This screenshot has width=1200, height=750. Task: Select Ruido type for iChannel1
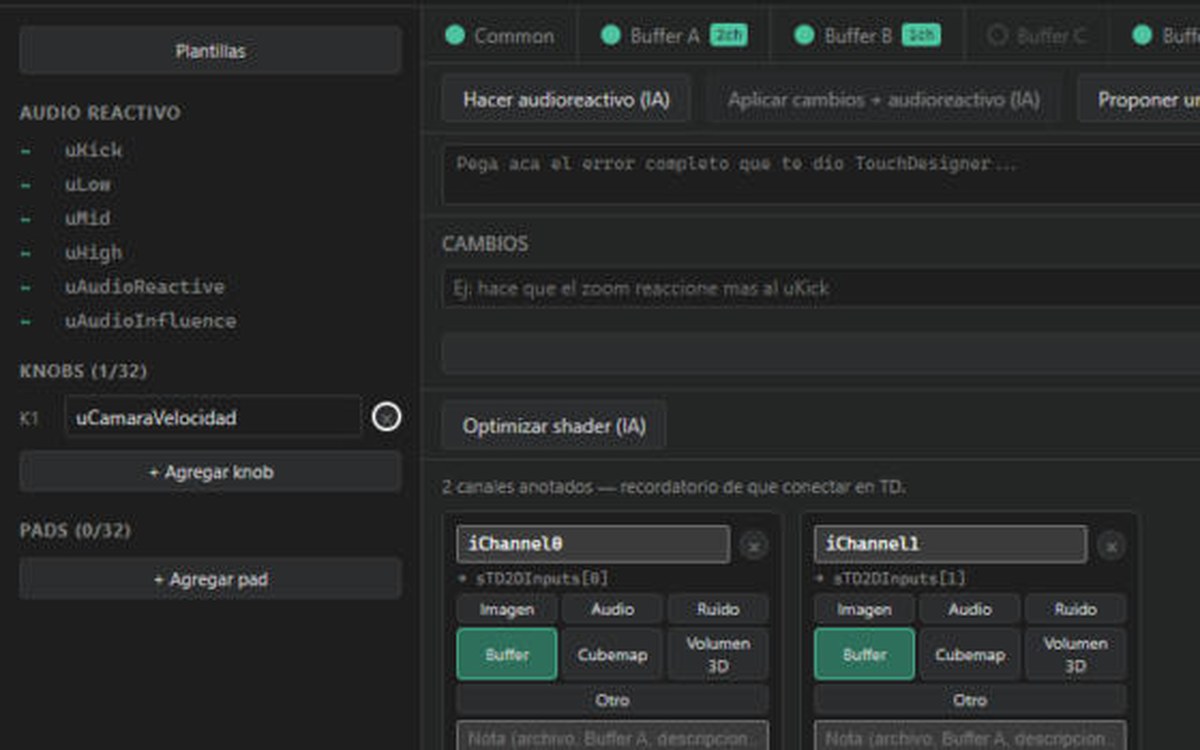1075,609
